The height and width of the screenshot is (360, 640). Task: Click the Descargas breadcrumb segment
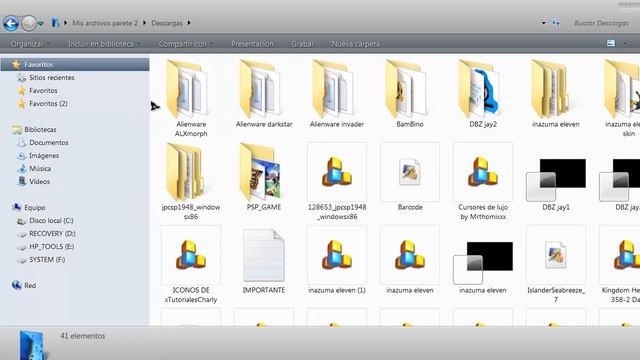click(167, 23)
